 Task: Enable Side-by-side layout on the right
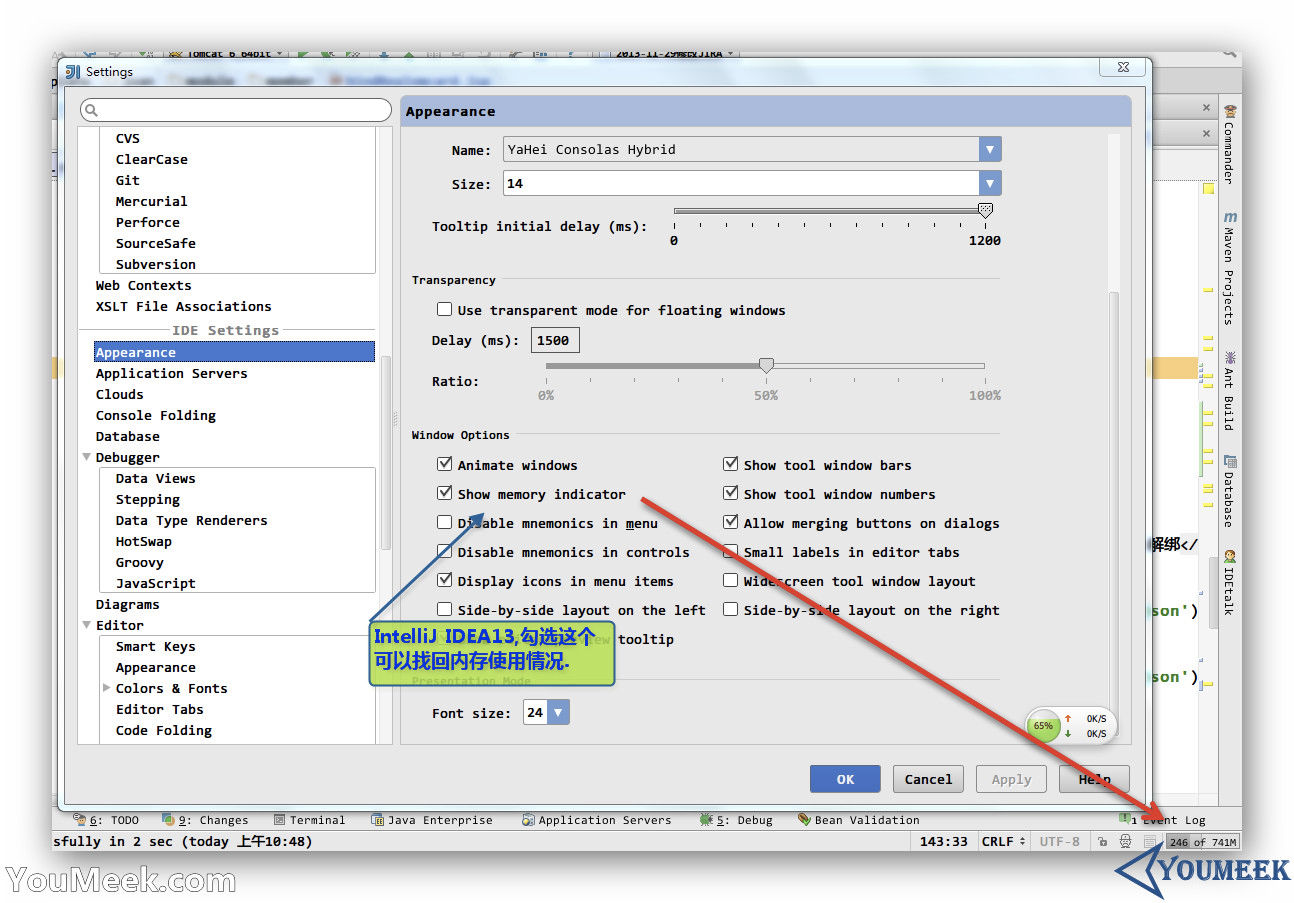click(x=731, y=610)
